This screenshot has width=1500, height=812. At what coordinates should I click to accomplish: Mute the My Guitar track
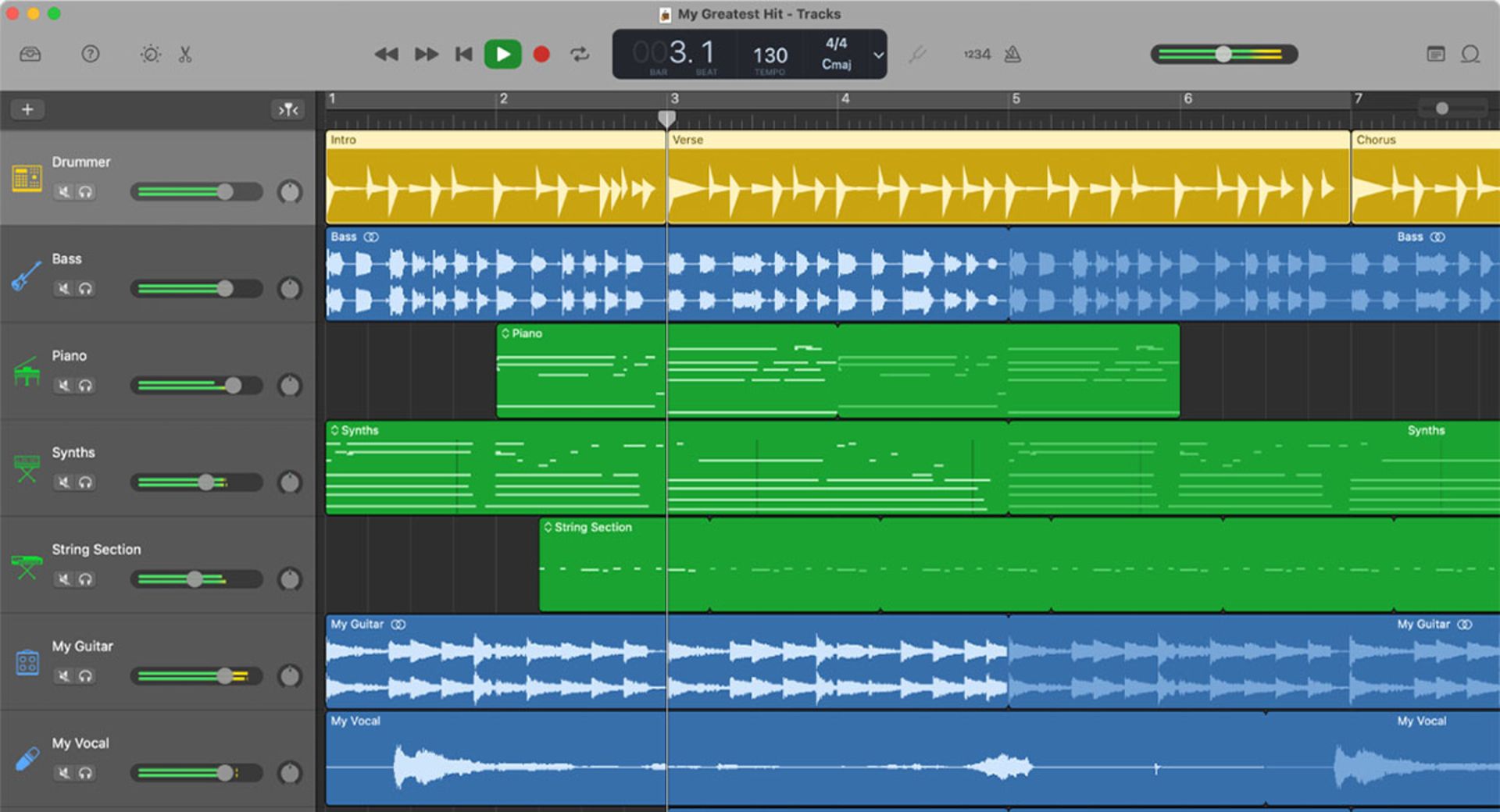(x=64, y=676)
